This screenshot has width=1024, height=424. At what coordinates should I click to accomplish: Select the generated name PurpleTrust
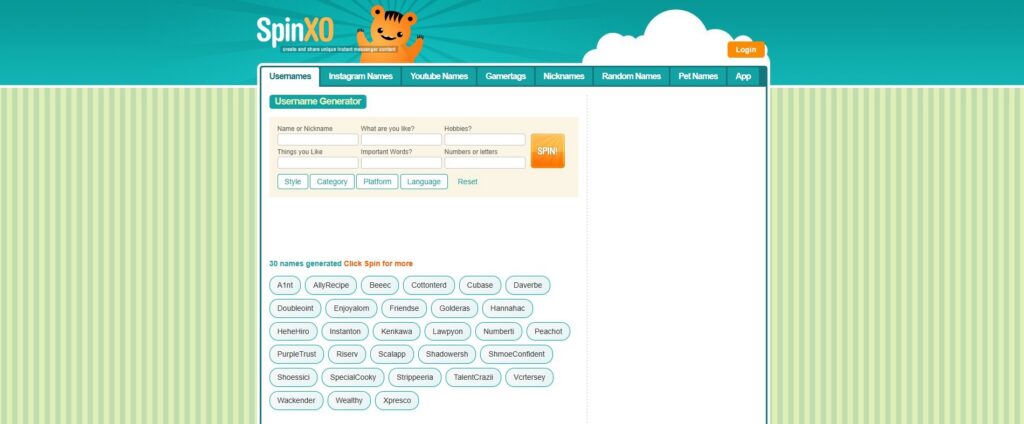(296, 354)
